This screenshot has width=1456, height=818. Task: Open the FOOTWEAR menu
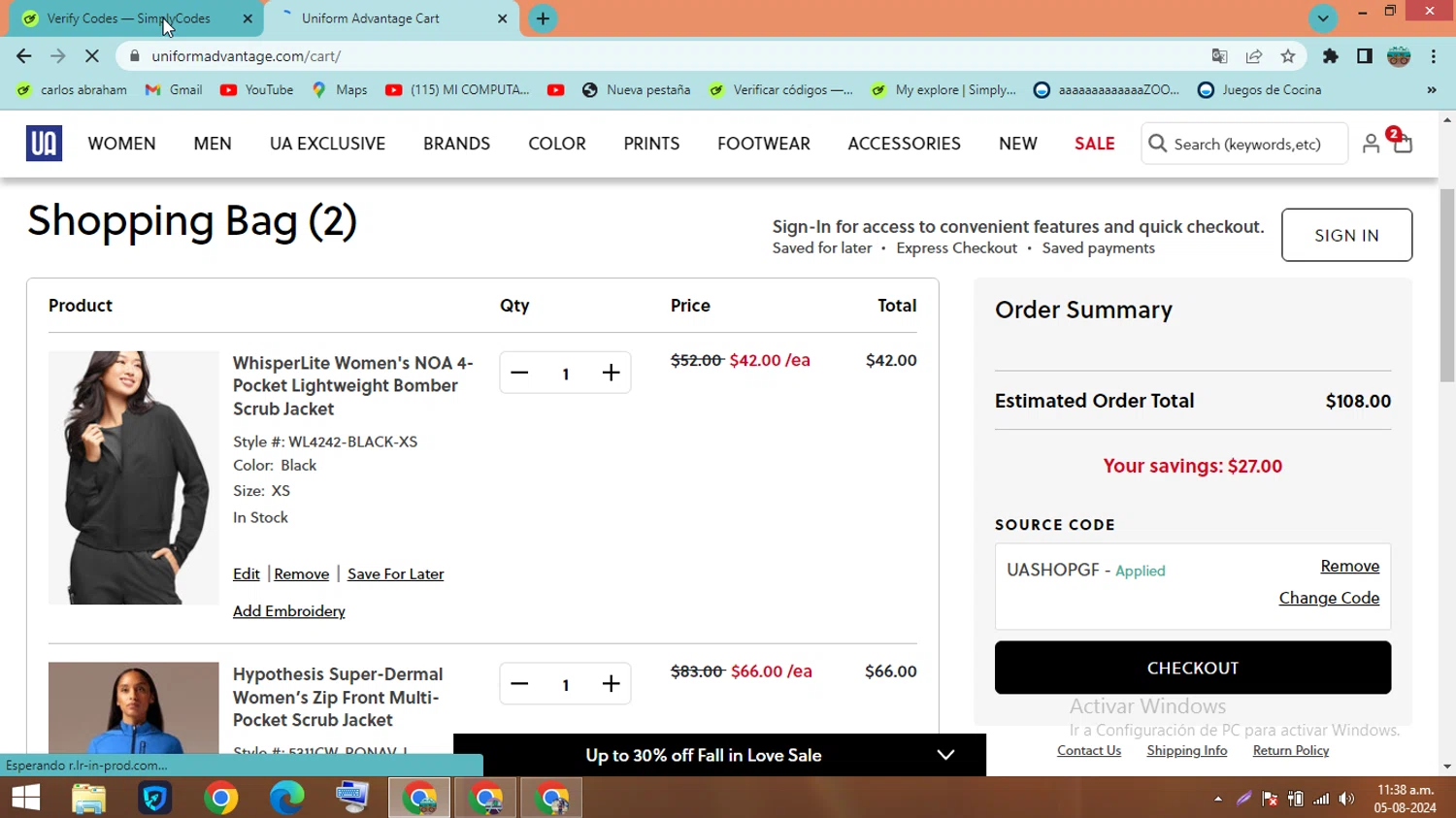(x=764, y=144)
